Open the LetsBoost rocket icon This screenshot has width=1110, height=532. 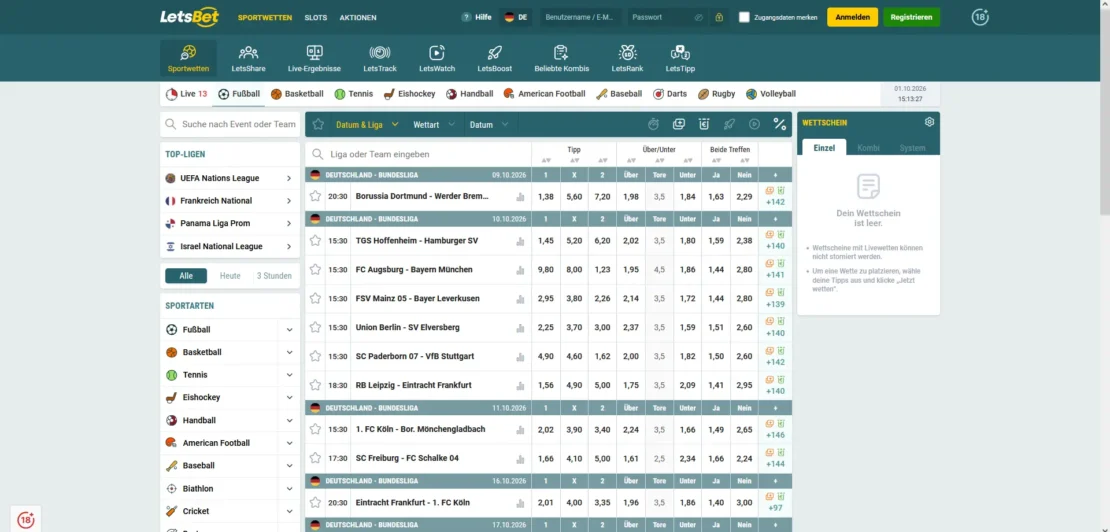[494, 52]
